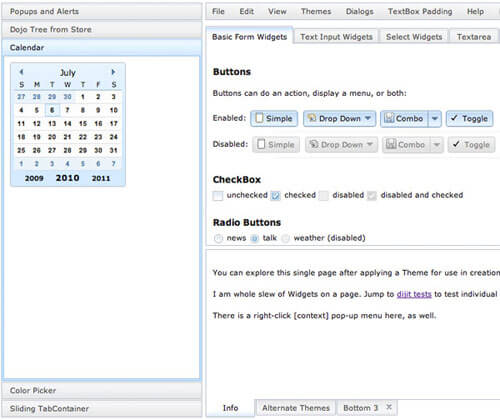Viewport: 500px width, 420px height.
Task: Open the Themes menu
Action: (316, 11)
